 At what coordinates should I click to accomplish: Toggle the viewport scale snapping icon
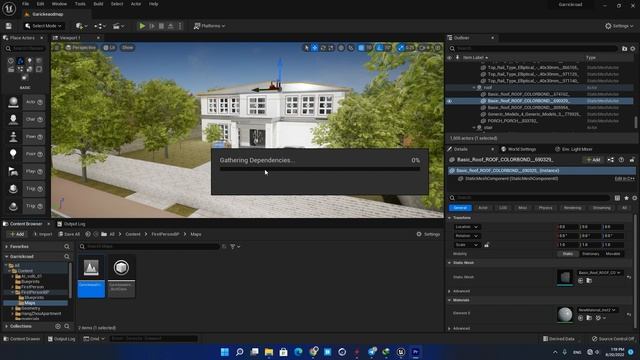click(x=401, y=48)
